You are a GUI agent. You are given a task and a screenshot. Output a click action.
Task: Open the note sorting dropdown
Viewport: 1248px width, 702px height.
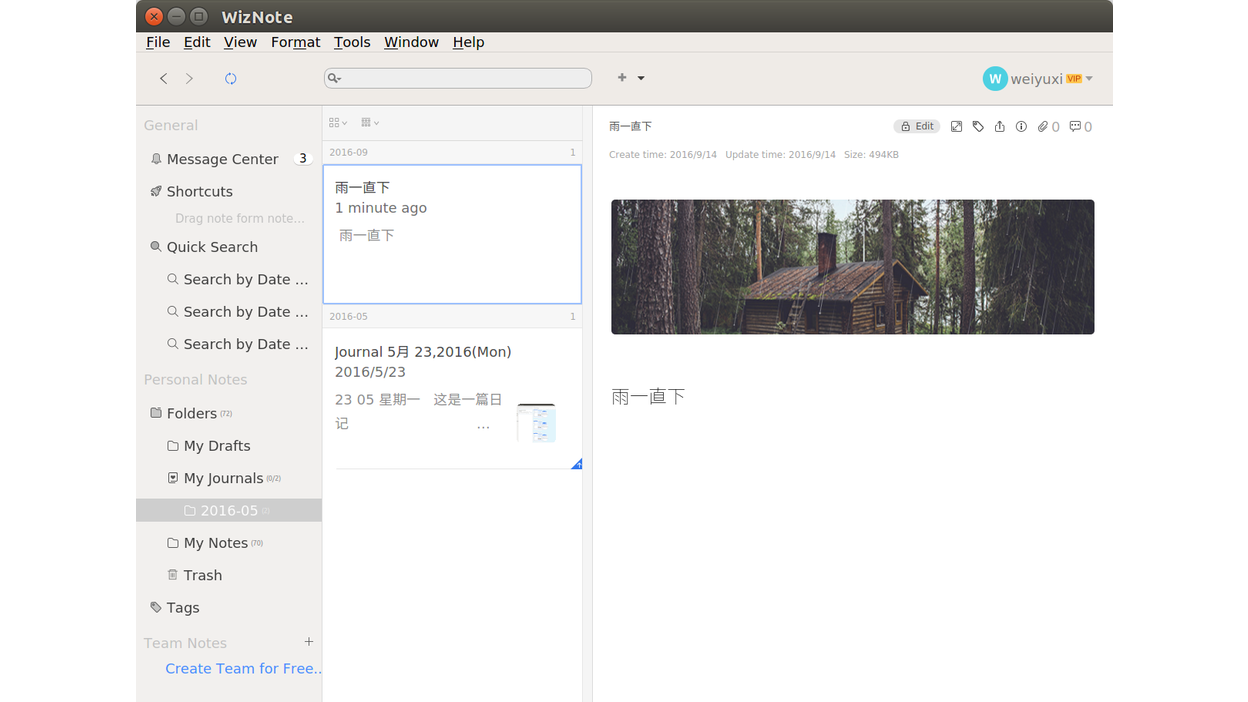(x=367, y=121)
